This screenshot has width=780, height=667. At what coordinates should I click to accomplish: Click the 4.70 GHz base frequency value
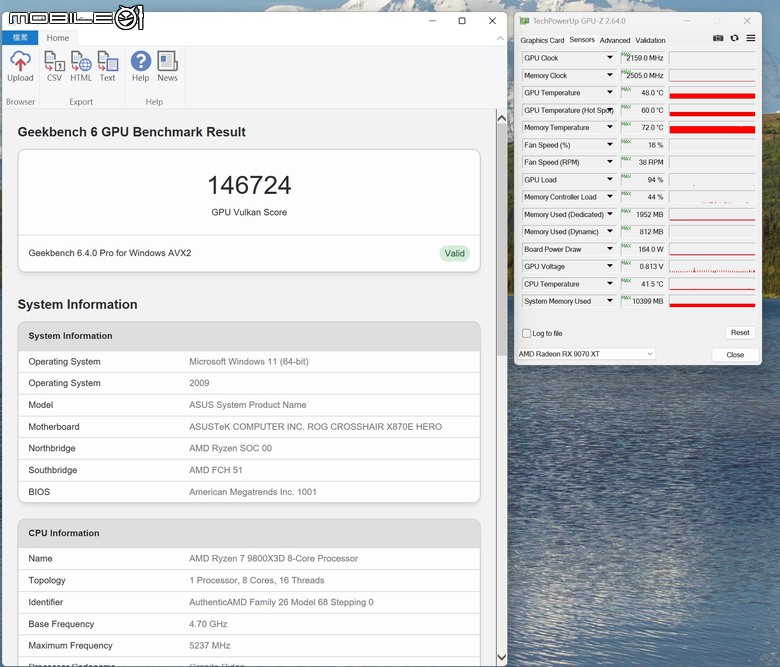pyautogui.click(x=208, y=624)
